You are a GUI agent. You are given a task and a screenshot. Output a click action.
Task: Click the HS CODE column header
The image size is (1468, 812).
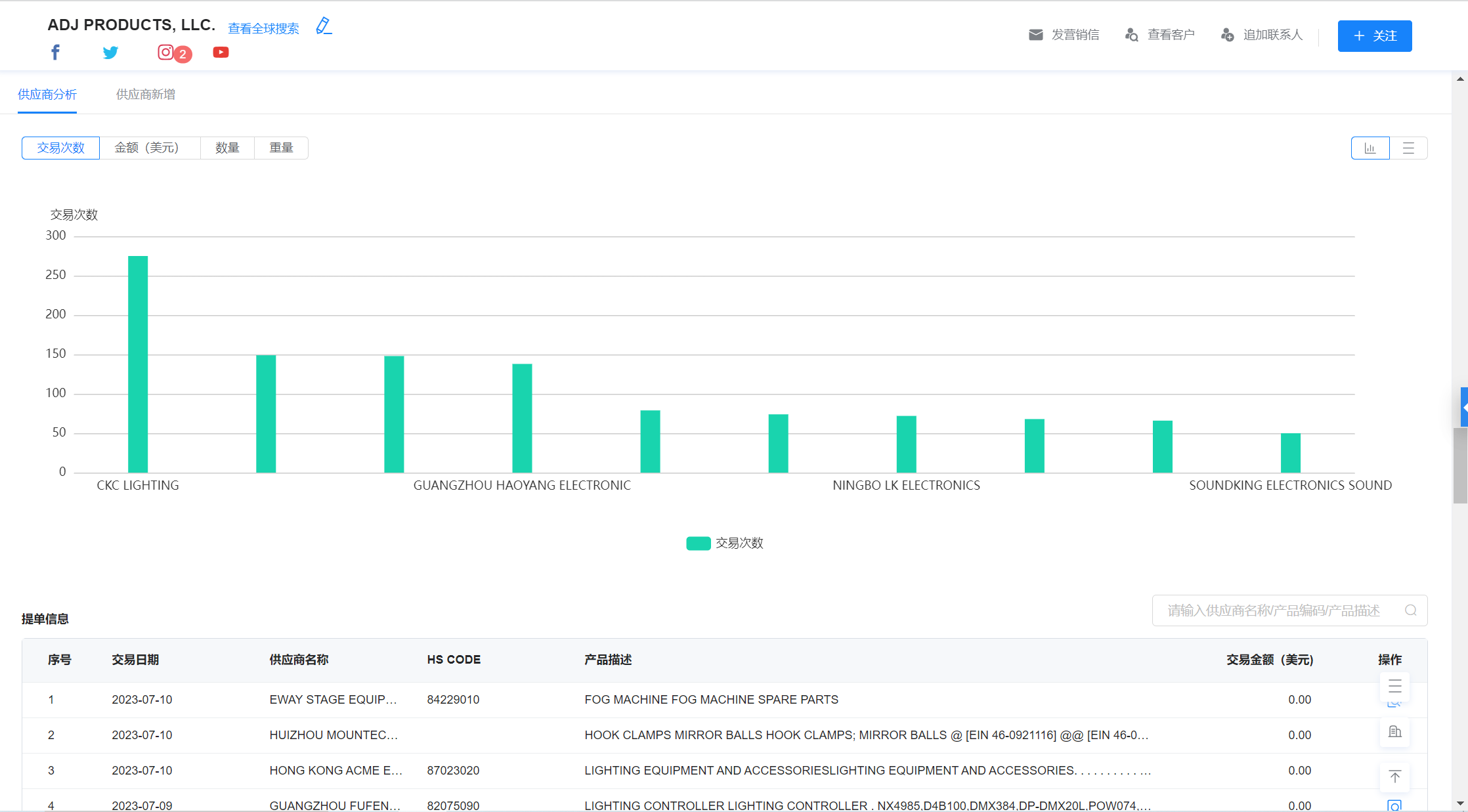tap(454, 660)
